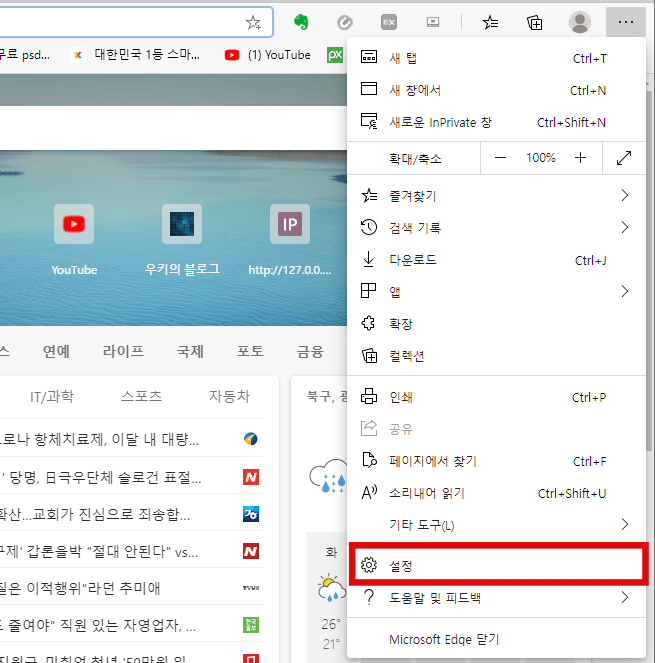
Task: Open 새 탭 menu entry
Action: [496, 58]
